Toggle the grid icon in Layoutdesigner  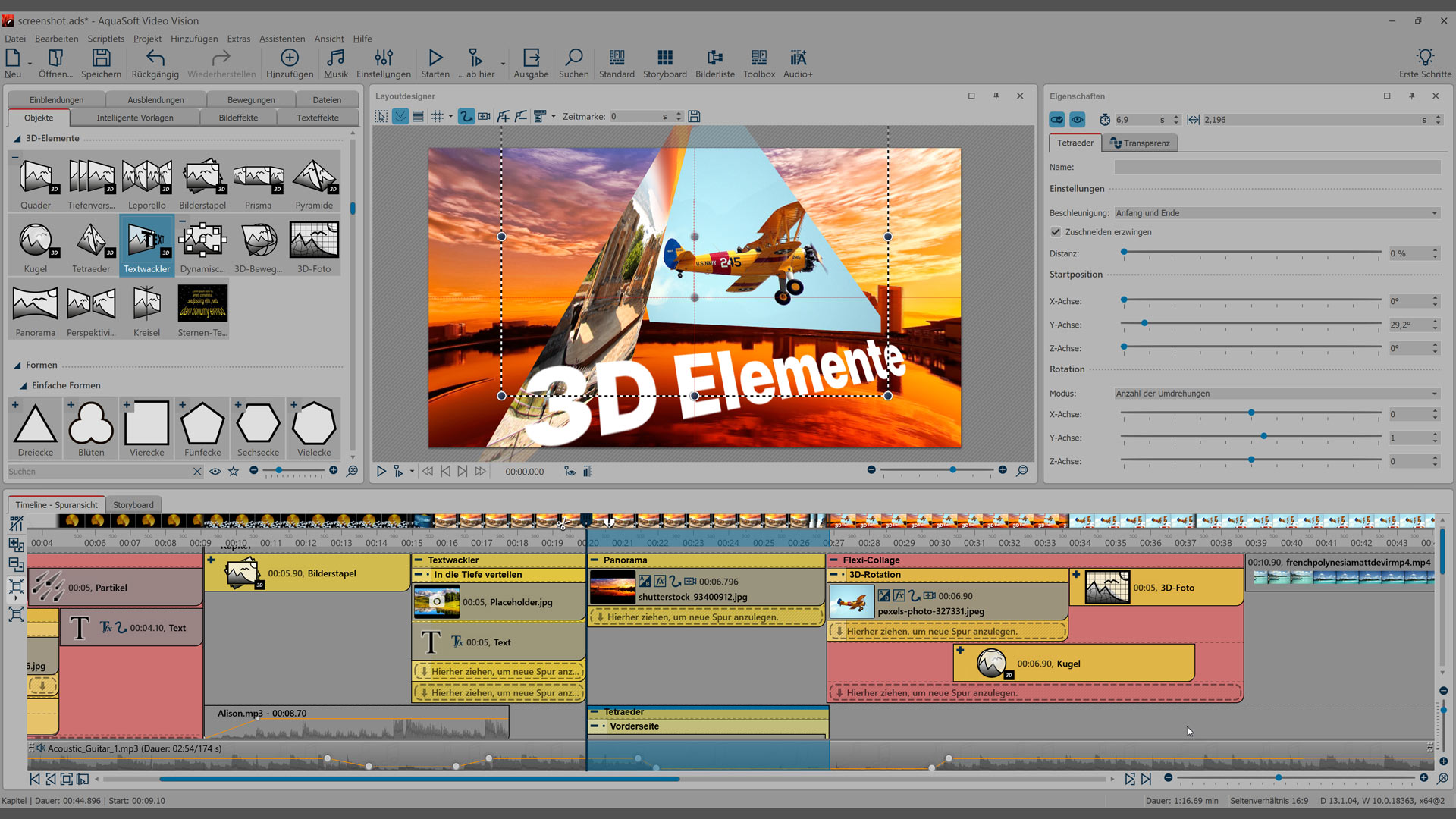(x=438, y=117)
